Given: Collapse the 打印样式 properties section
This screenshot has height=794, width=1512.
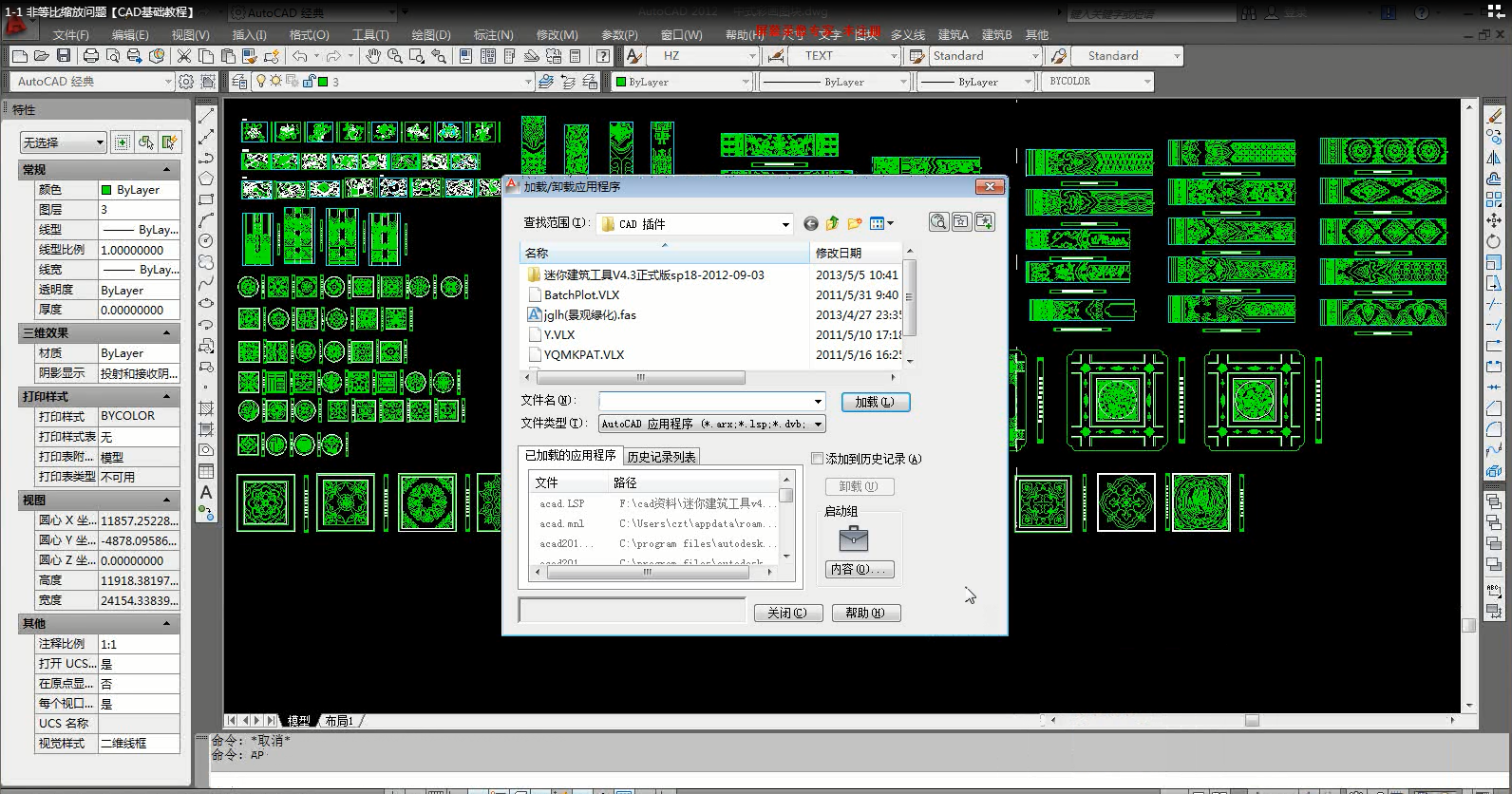Looking at the screenshot, I should (x=167, y=396).
